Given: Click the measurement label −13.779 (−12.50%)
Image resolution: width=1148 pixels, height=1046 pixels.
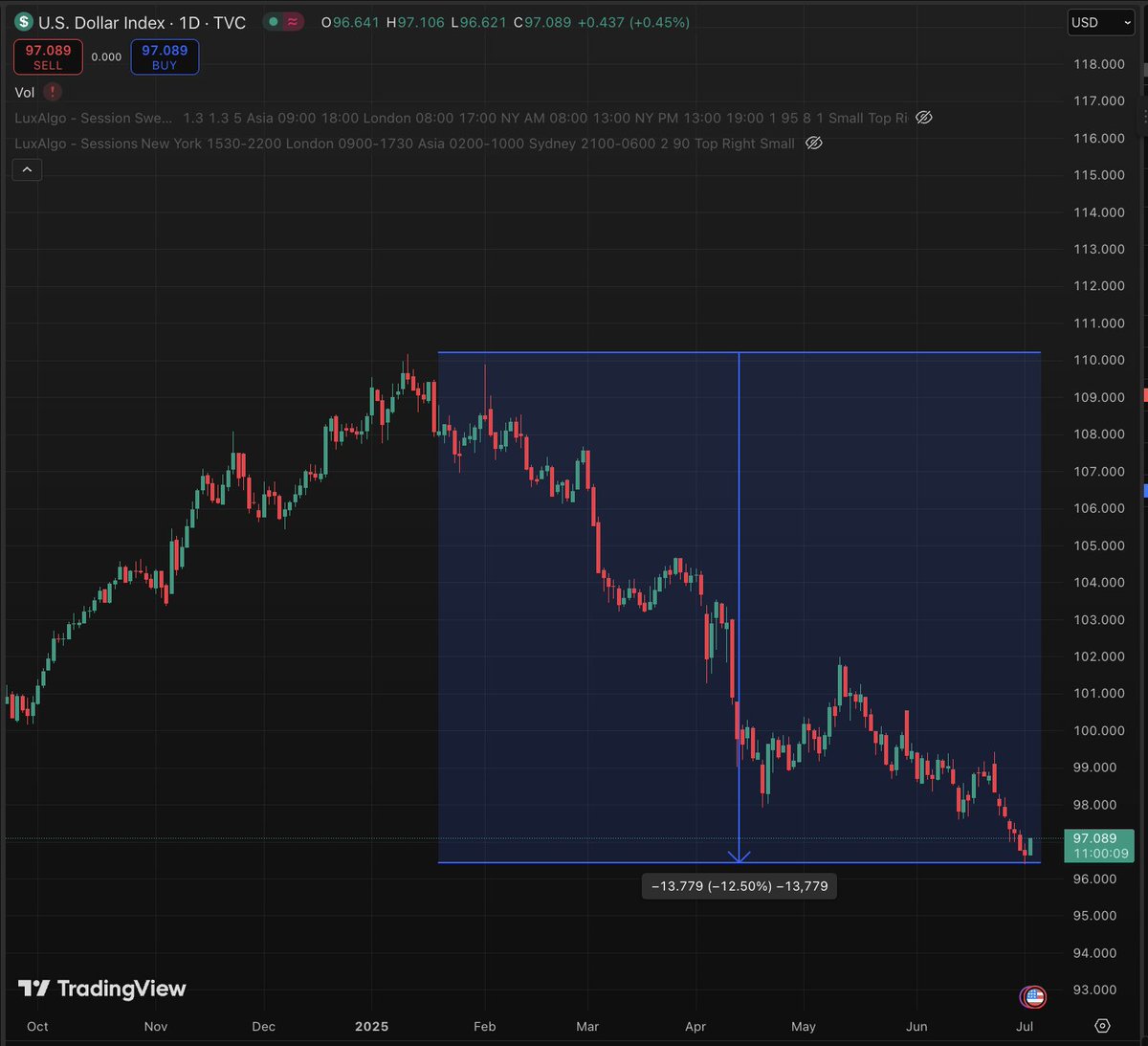Looking at the screenshot, I should point(740,886).
